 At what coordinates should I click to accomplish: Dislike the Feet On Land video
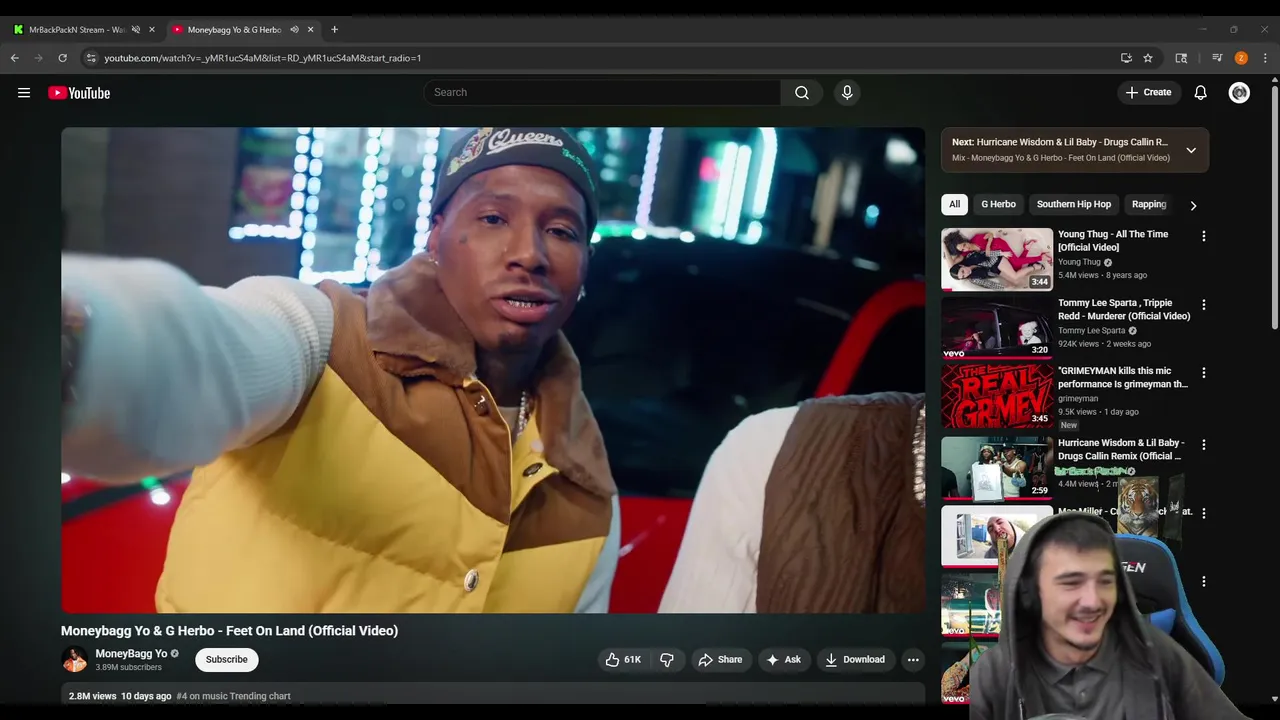pos(667,660)
